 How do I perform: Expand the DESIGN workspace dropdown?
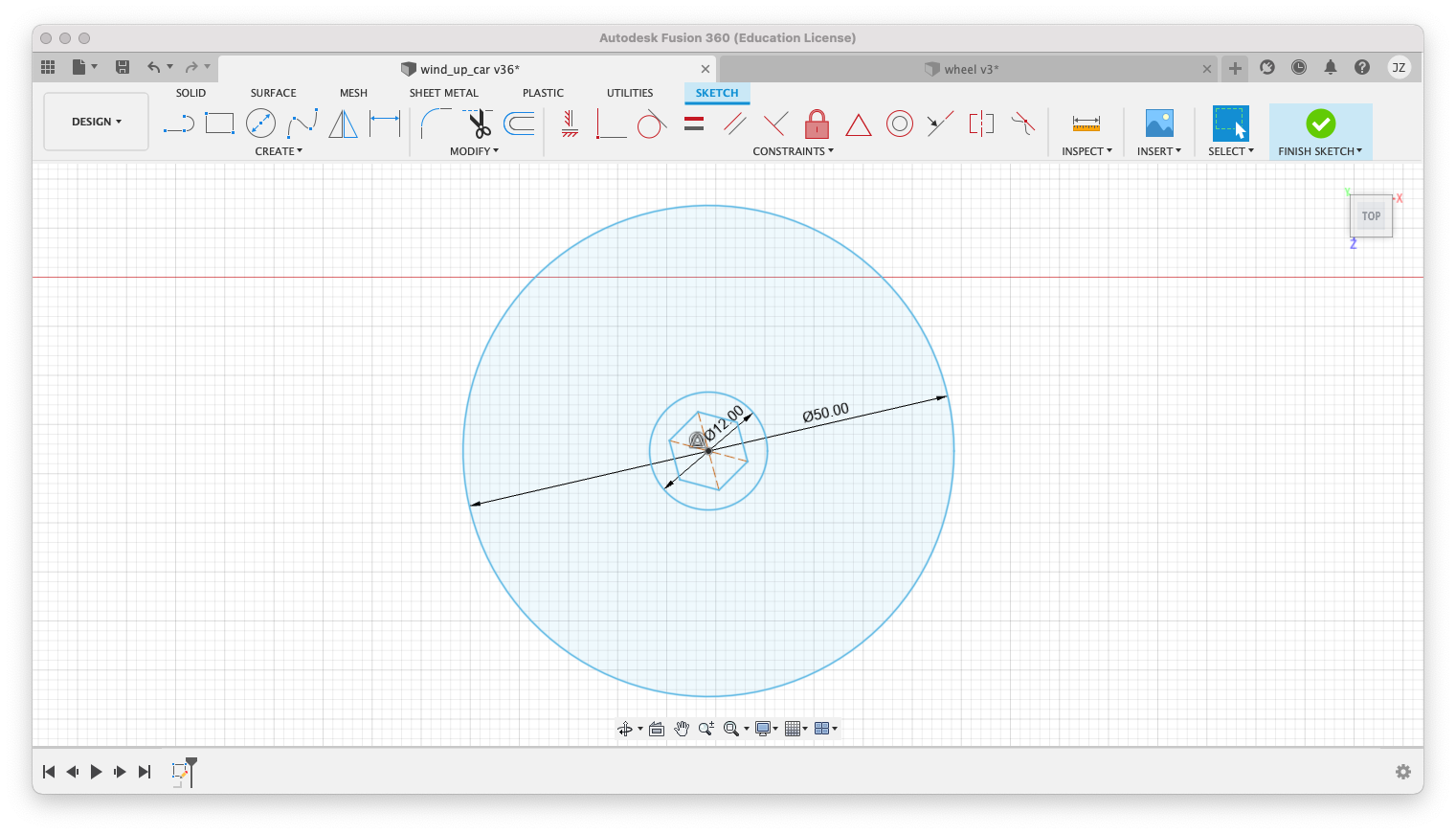click(96, 122)
